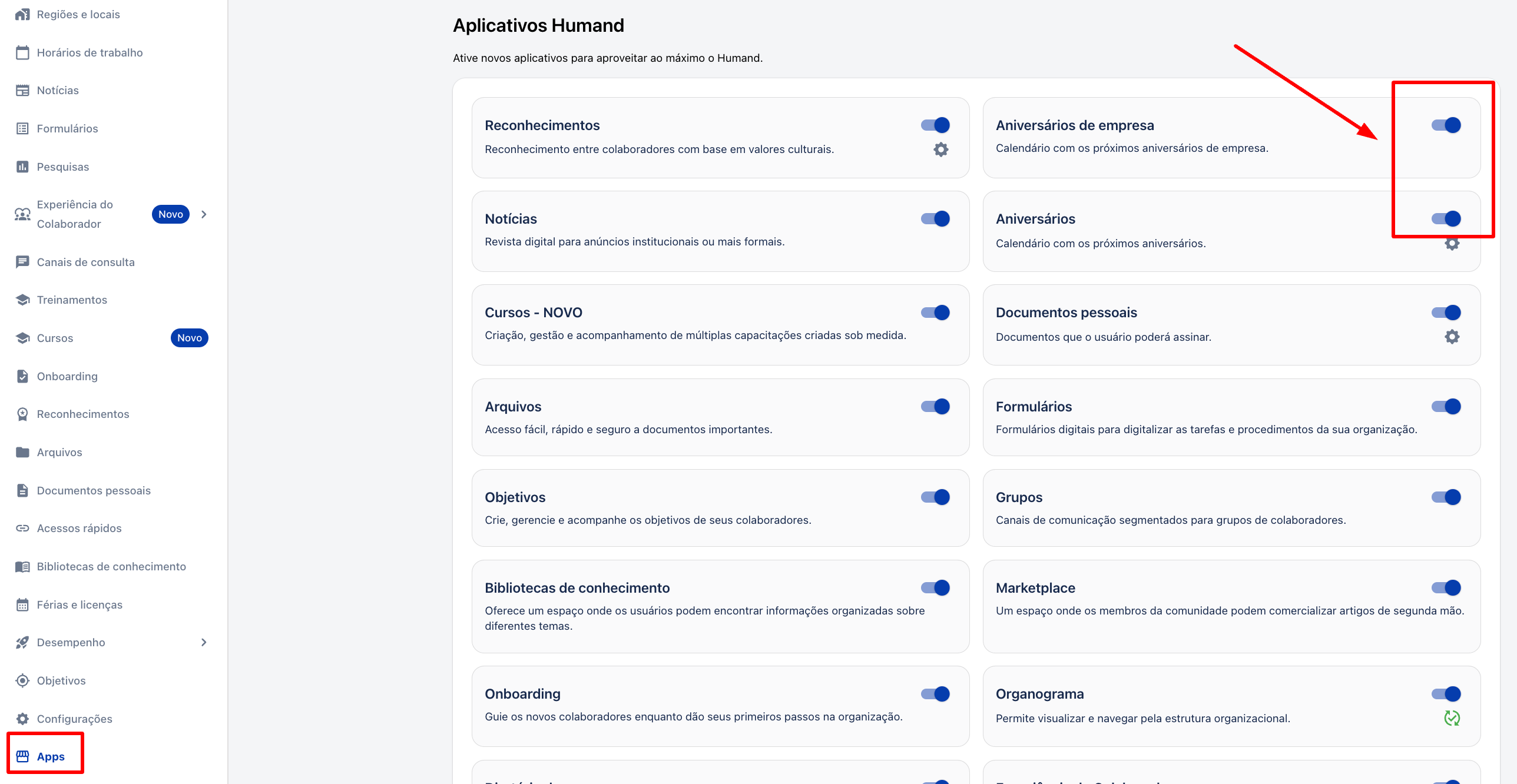Viewport: 1517px width, 784px height.
Task: Switch off the Objetivos app toggle
Action: [x=936, y=497]
